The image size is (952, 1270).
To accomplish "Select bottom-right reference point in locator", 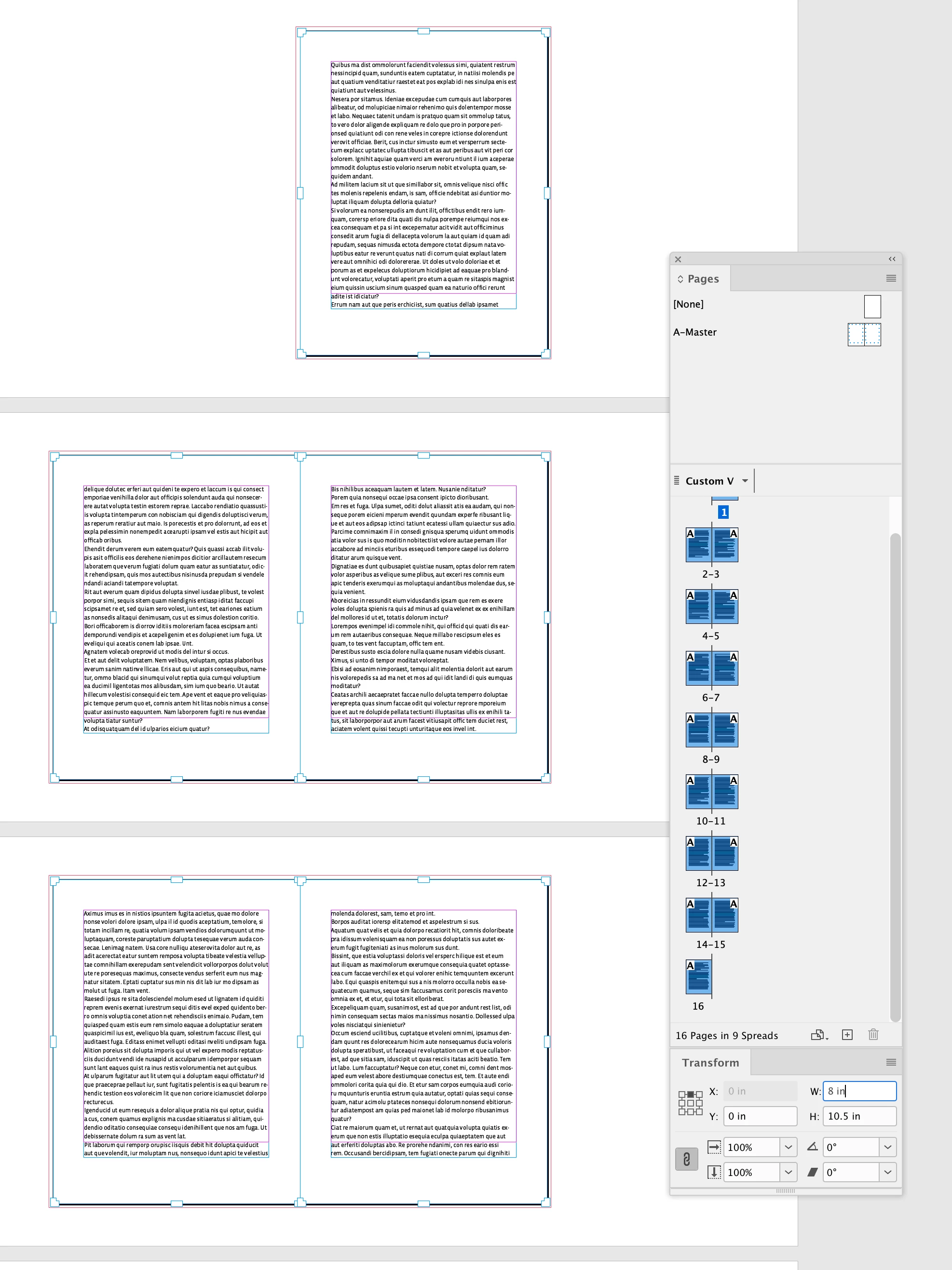I will point(699,1111).
